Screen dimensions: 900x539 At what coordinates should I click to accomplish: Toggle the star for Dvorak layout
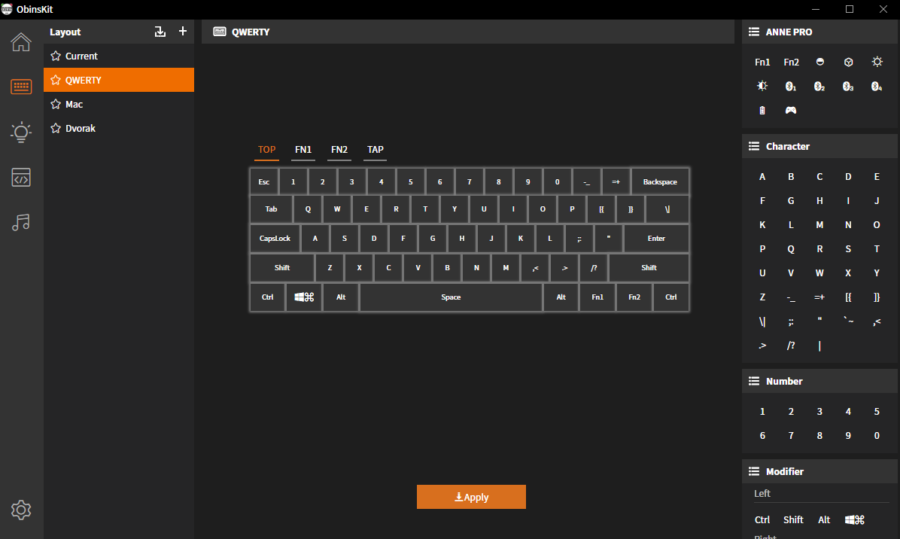coord(56,128)
